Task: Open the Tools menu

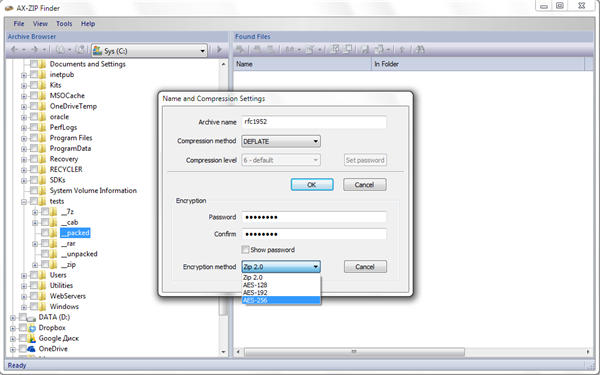Action: (64, 24)
